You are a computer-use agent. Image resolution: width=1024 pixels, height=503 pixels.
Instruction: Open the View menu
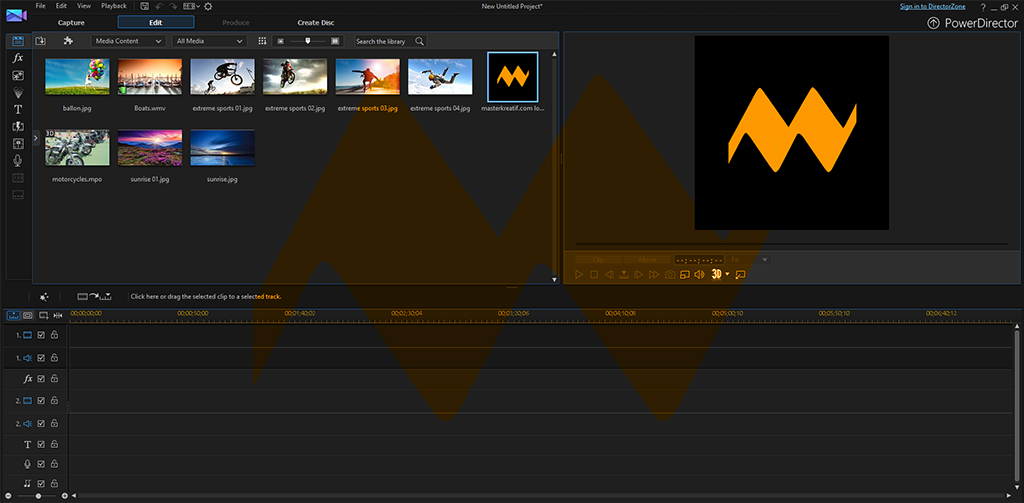pyautogui.click(x=84, y=6)
